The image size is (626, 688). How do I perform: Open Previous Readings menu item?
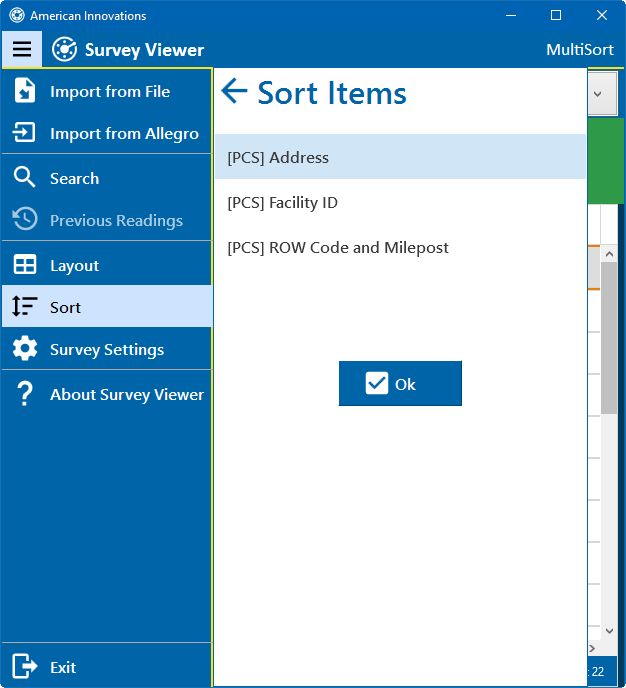(x=107, y=220)
